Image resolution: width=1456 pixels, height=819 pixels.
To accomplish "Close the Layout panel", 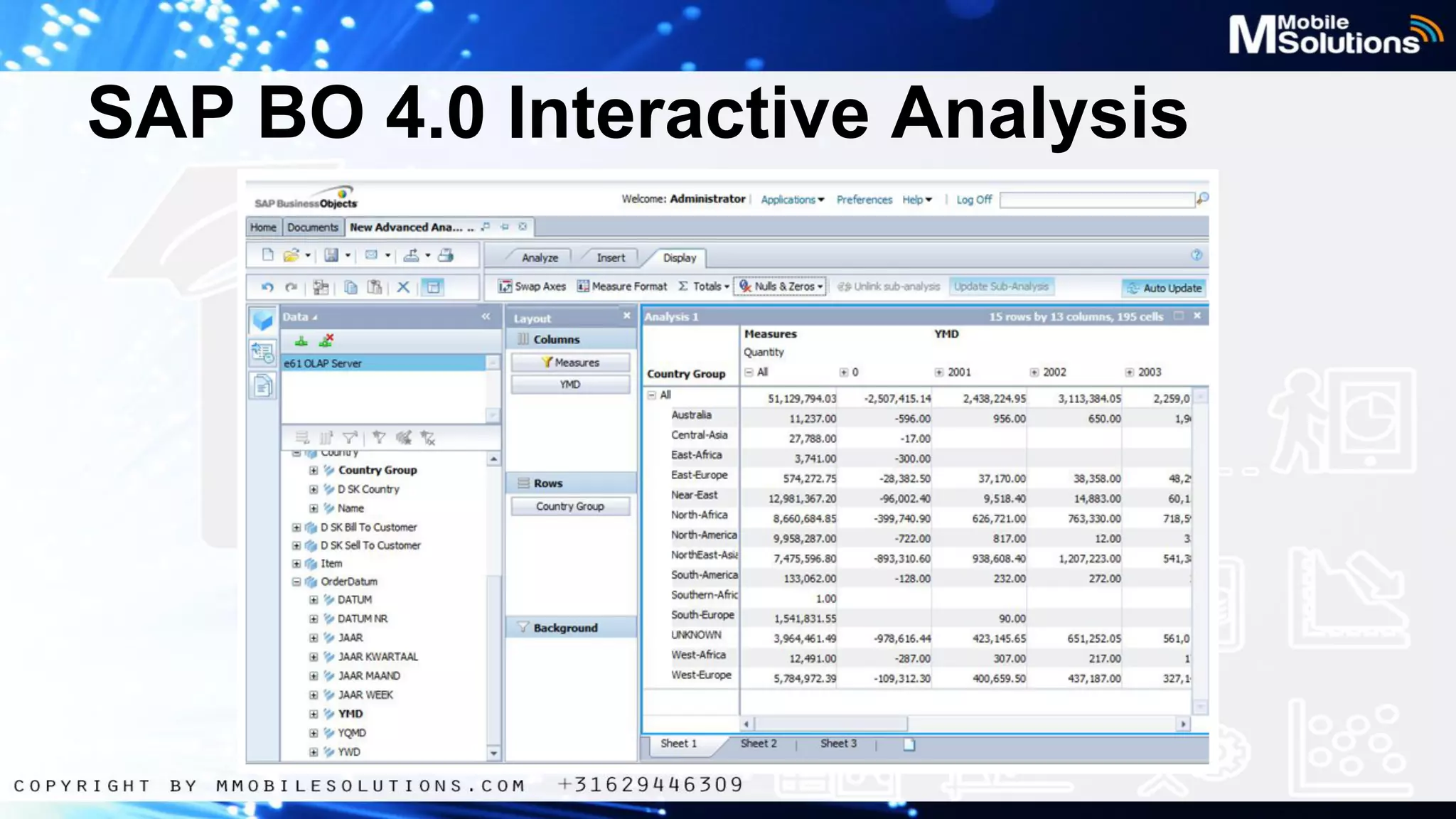I will pos(626,316).
